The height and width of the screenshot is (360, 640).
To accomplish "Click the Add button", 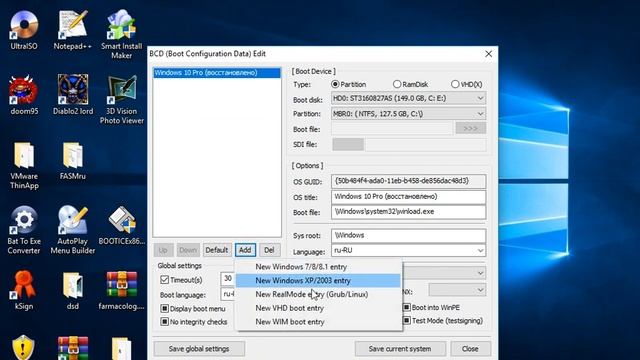I will [x=245, y=250].
